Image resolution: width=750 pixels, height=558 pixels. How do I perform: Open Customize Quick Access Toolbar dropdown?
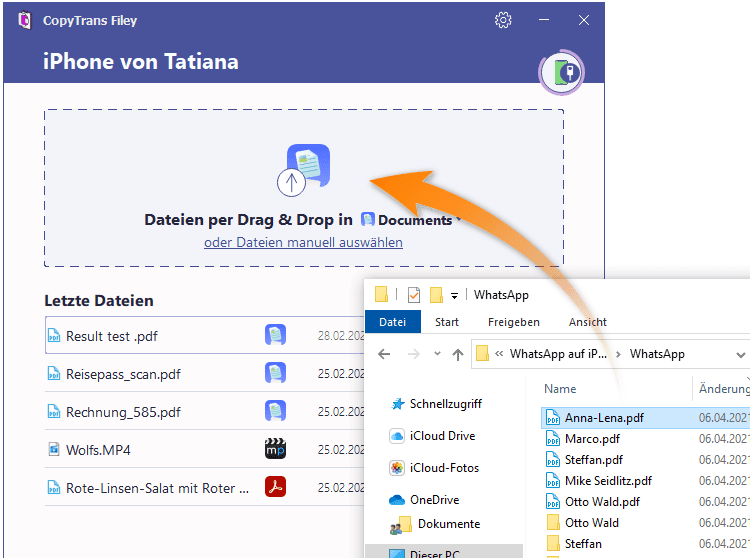454,295
